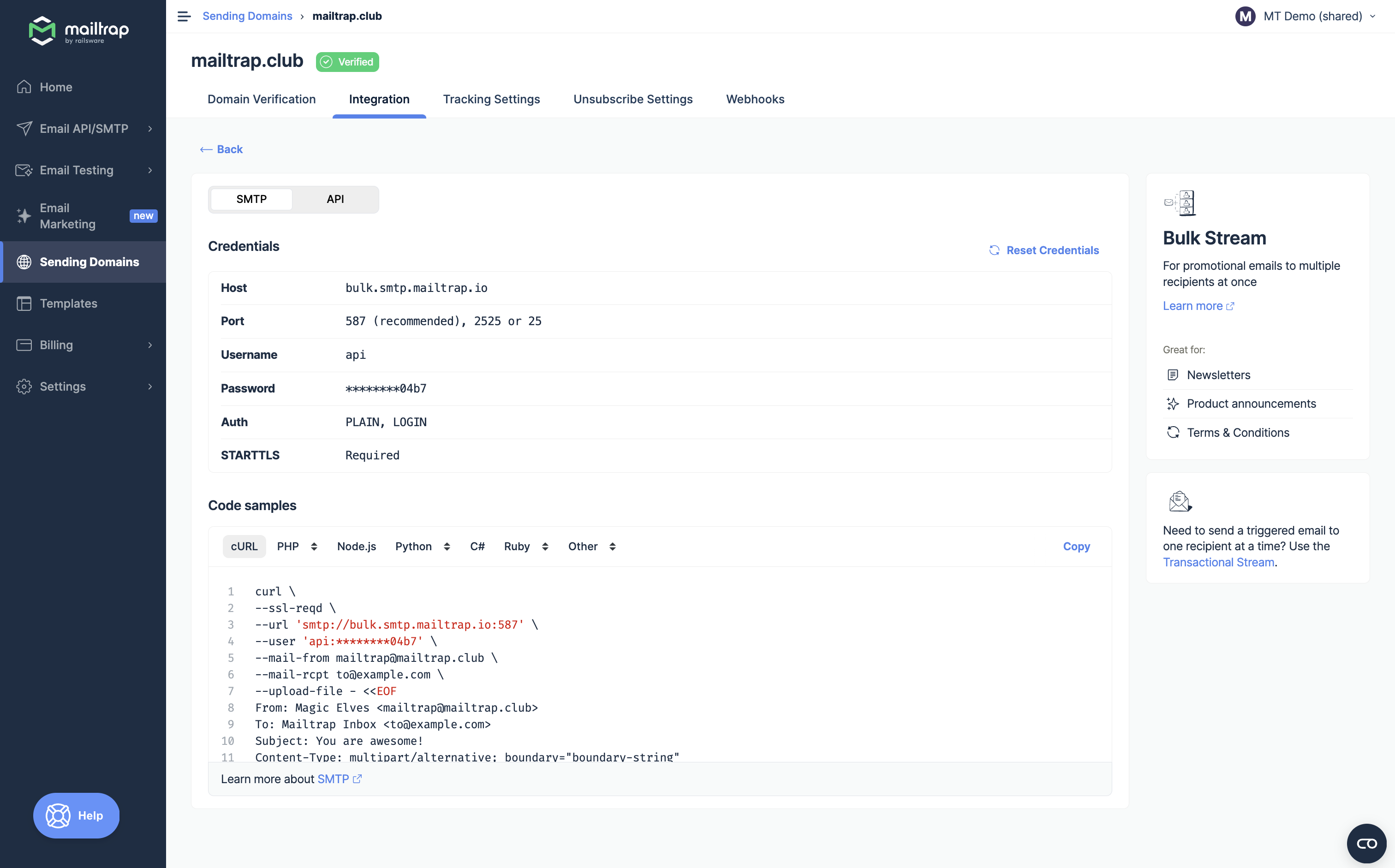Click the Other language dropdown selector
The height and width of the screenshot is (868, 1395).
tap(590, 546)
